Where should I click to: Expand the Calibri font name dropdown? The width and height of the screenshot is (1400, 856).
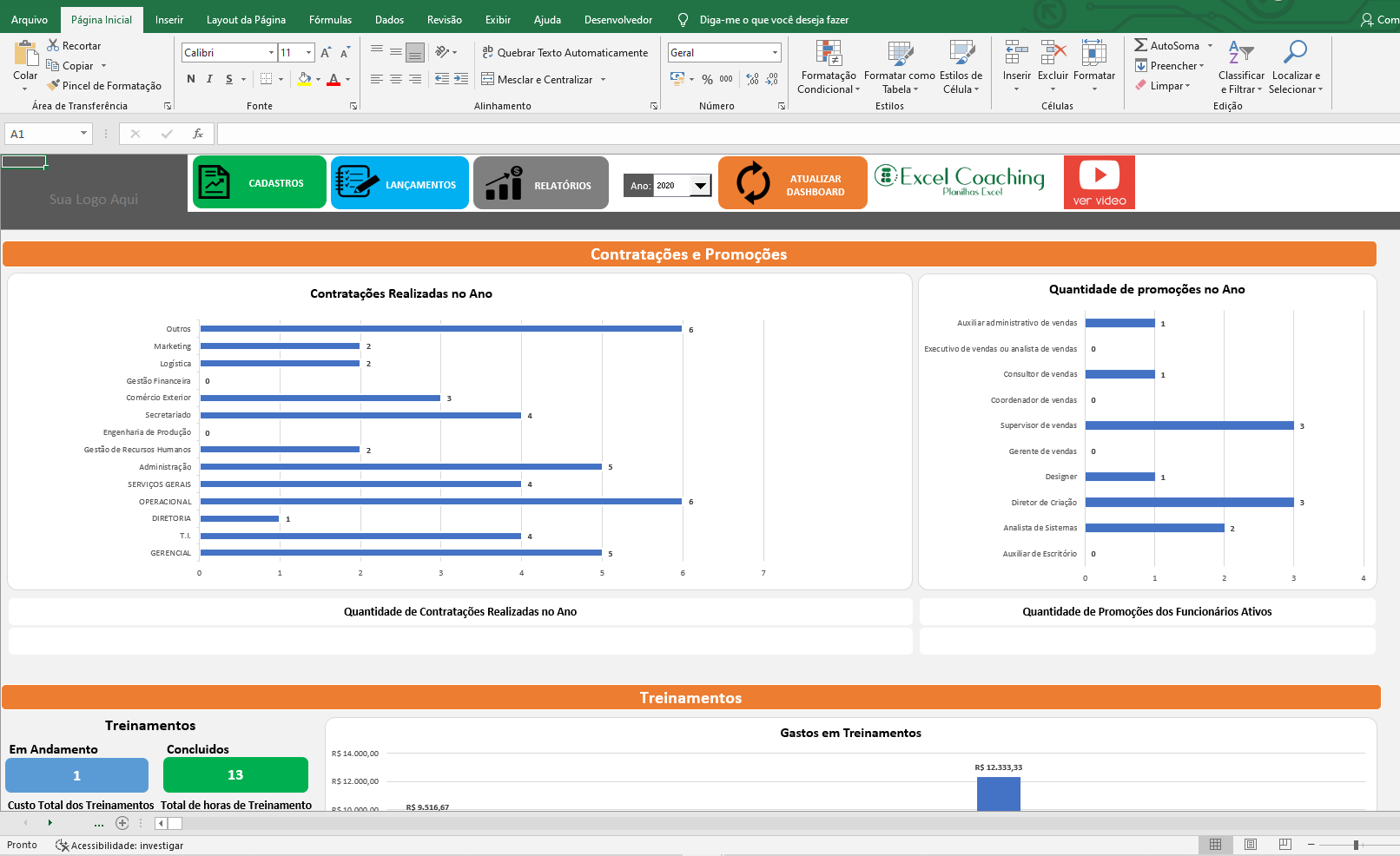[271, 53]
